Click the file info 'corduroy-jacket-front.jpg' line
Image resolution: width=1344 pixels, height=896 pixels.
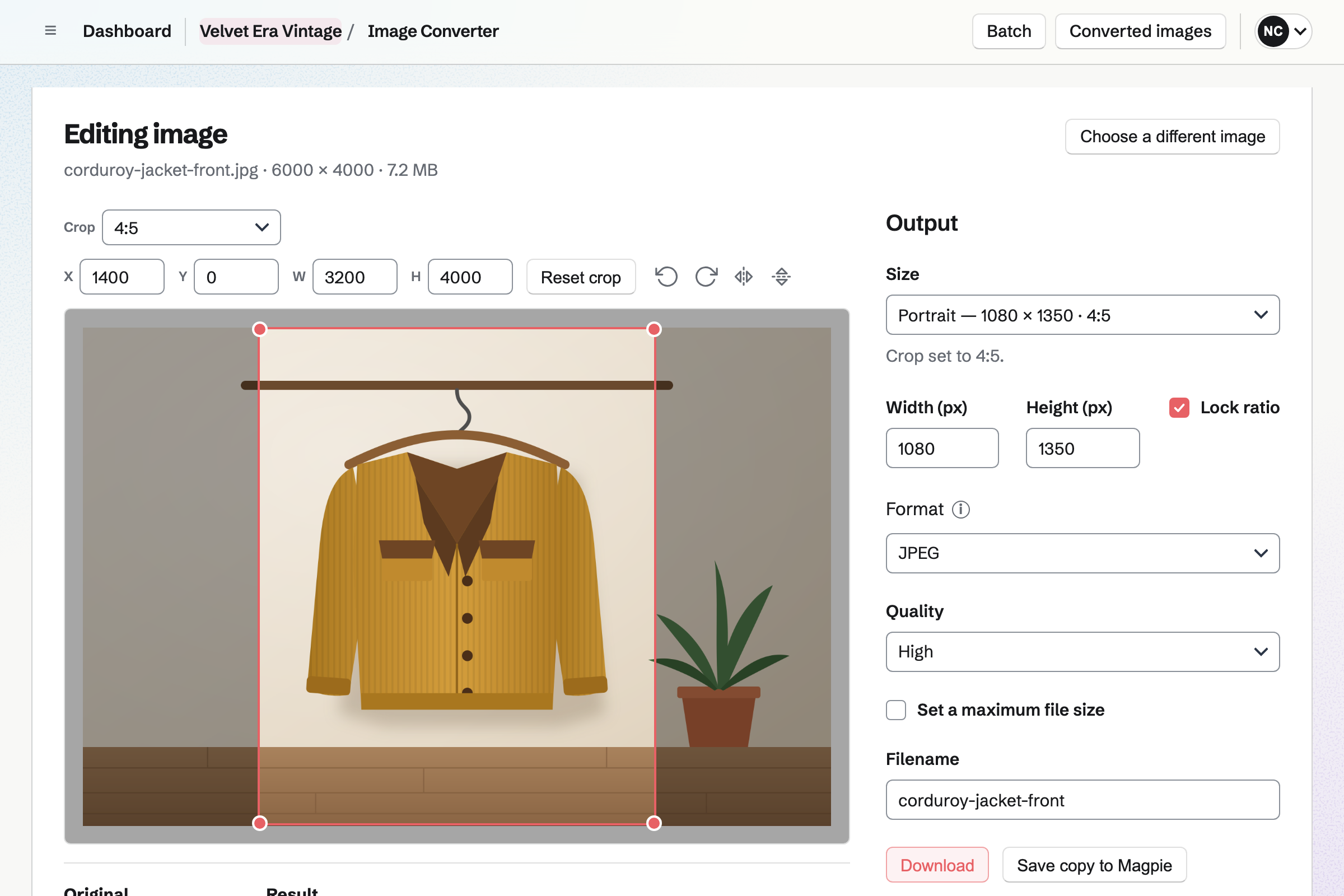click(x=251, y=170)
